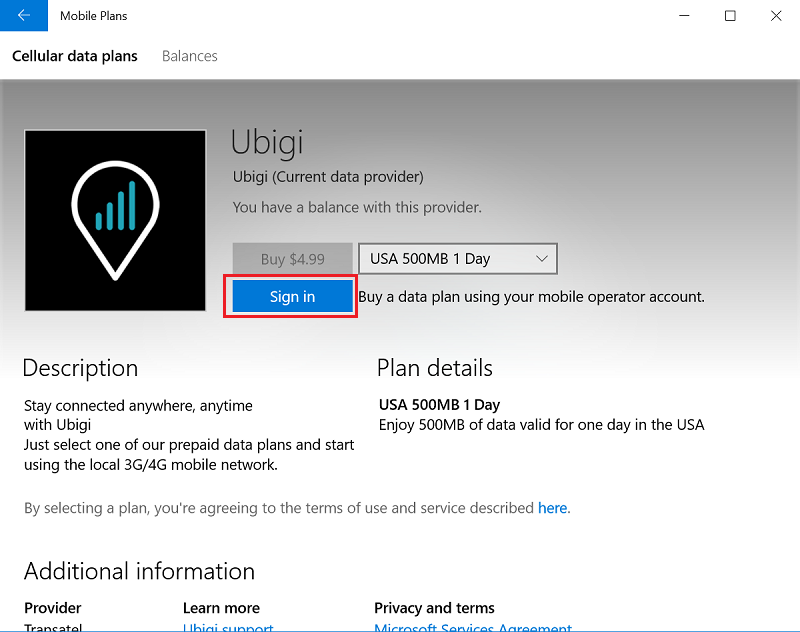This screenshot has height=632, width=800.
Task: Click the Additional information heading
Action: (139, 571)
